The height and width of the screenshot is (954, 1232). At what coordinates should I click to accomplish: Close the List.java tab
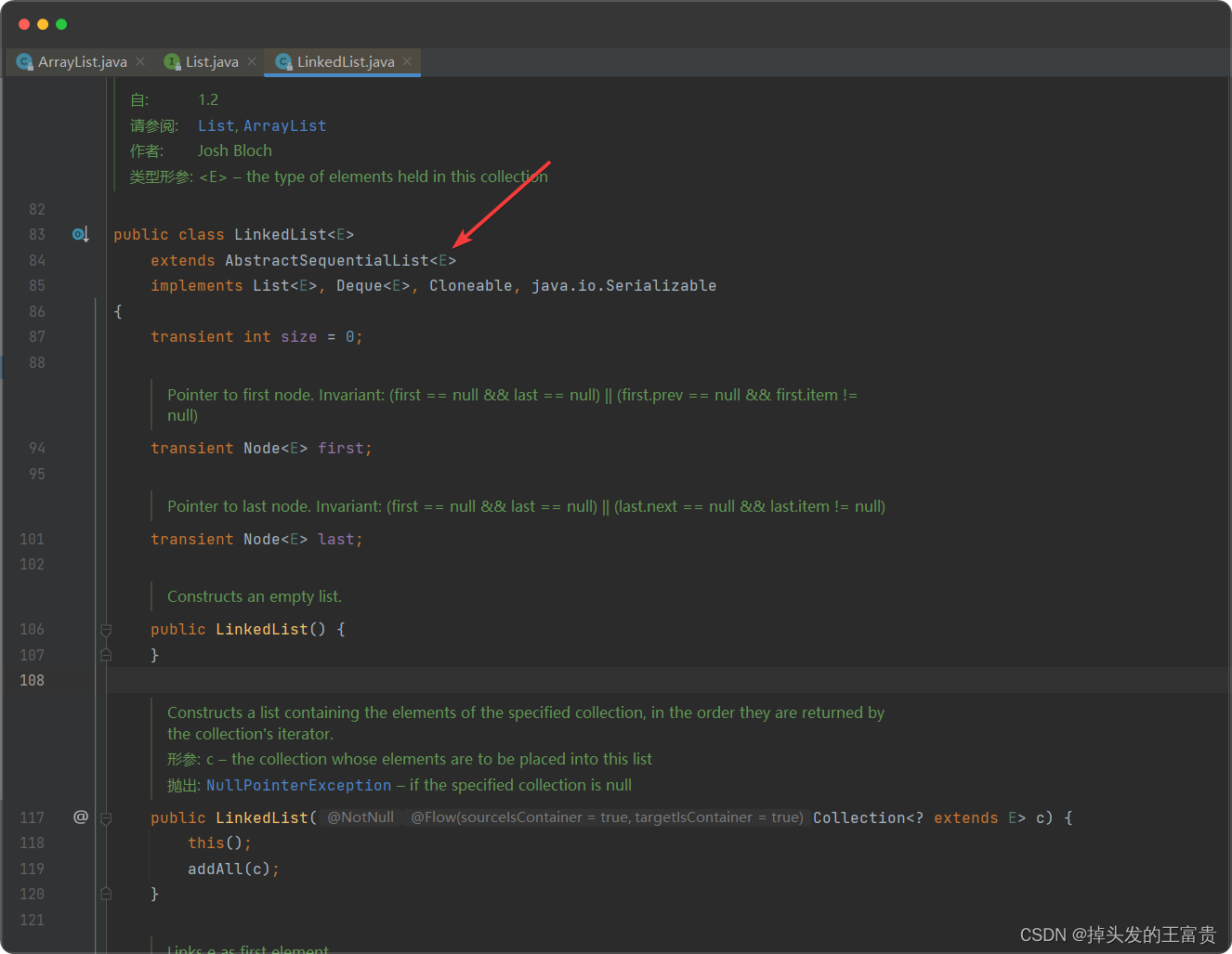click(x=252, y=61)
